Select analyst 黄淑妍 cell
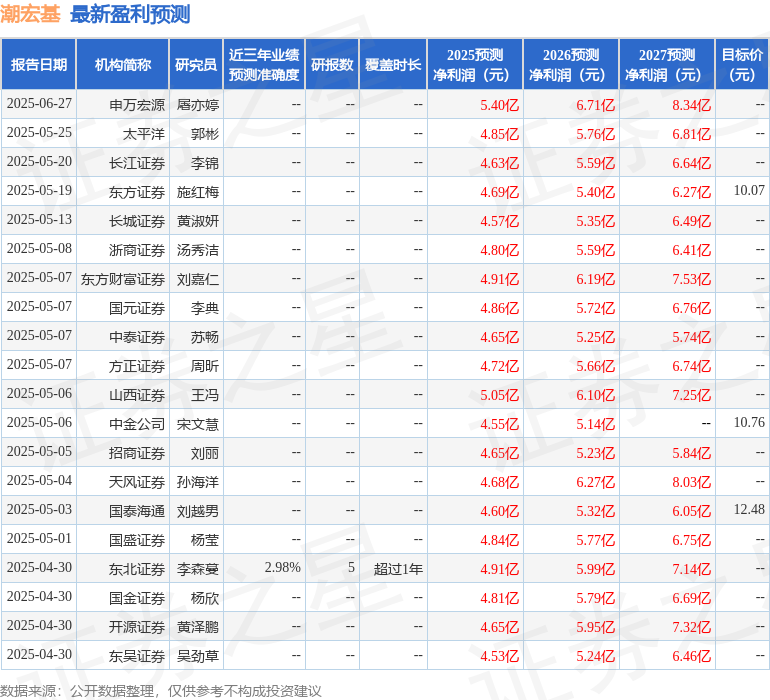The height and width of the screenshot is (700, 770). [198, 221]
